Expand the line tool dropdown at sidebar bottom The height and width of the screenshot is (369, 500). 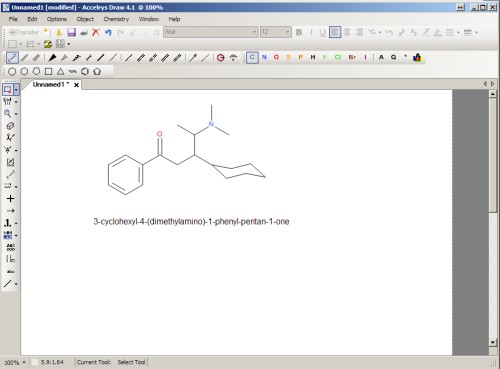(16, 284)
